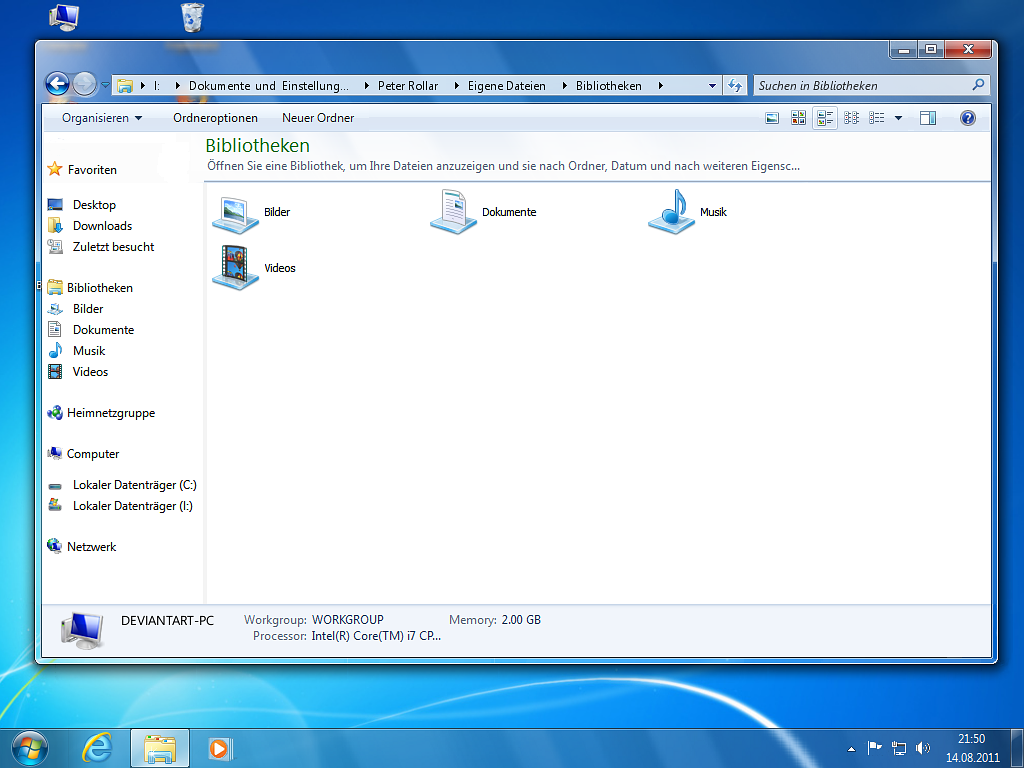Open the Videos library icon
1024x768 pixels.
tap(235, 268)
